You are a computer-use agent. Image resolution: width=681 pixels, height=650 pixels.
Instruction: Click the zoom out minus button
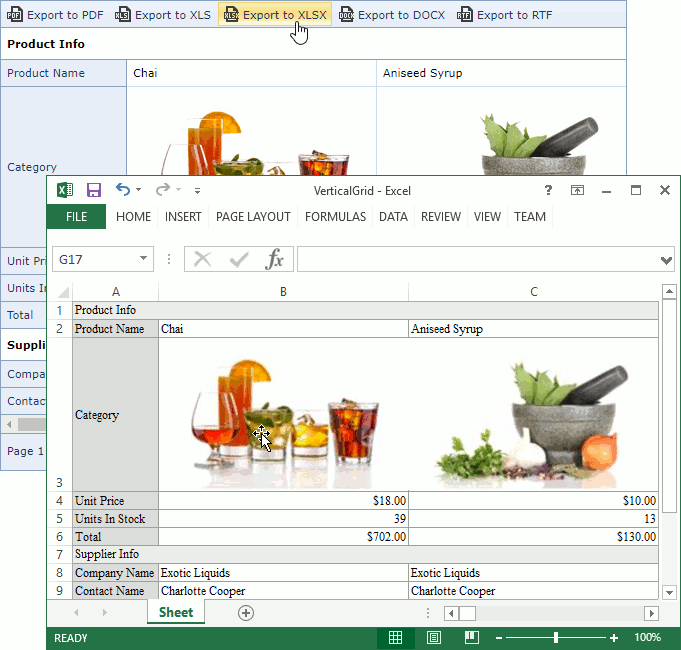coord(499,638)
